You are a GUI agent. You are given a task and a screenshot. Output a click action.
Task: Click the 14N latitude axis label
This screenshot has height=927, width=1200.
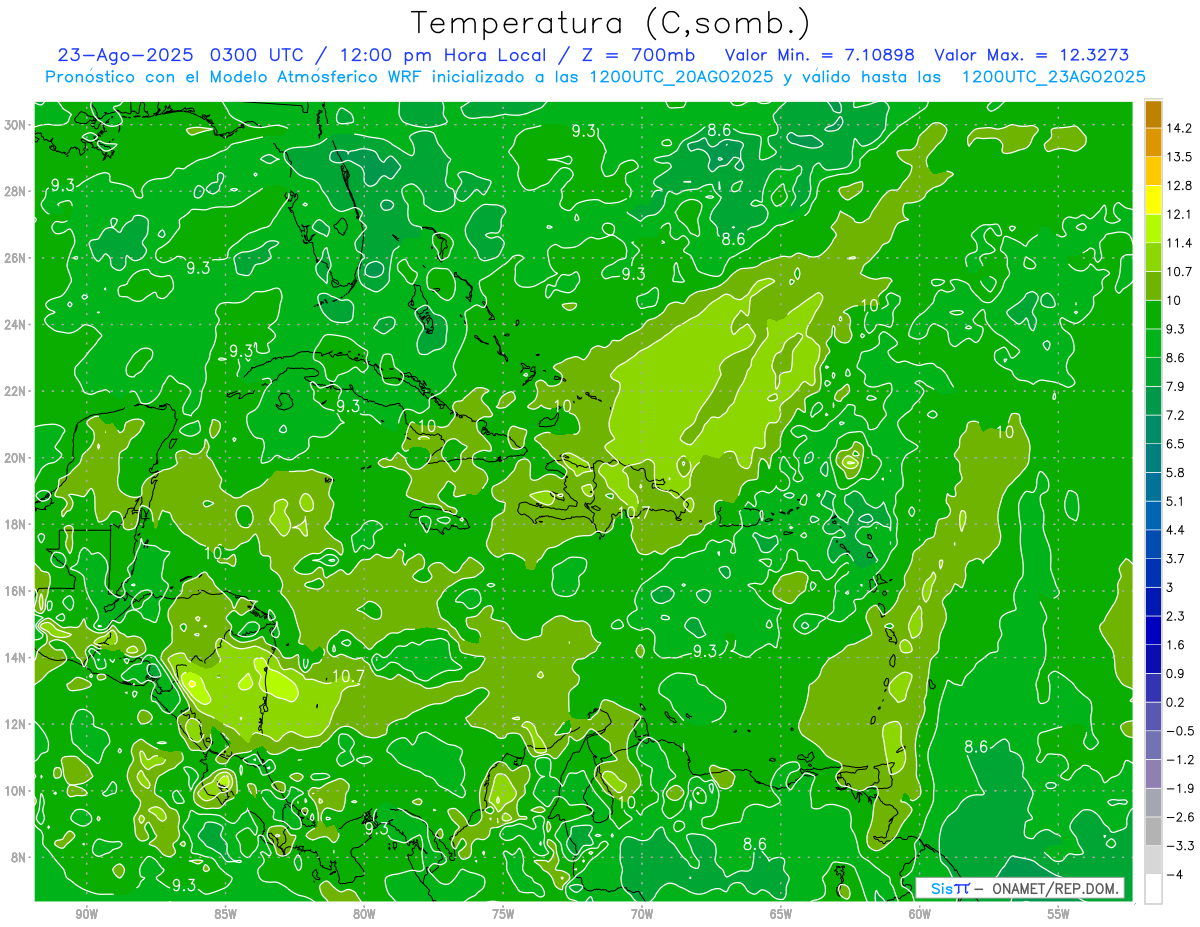(16, 657)
